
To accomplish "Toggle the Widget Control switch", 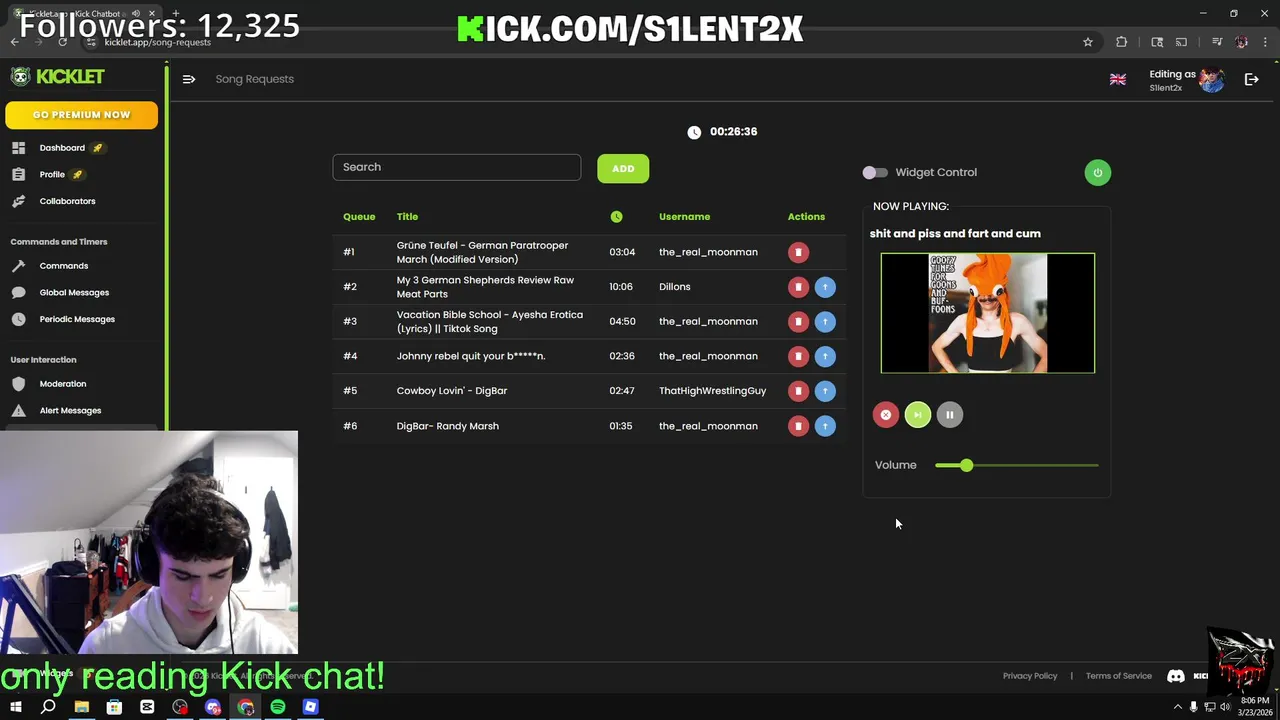I will (875, 172).
